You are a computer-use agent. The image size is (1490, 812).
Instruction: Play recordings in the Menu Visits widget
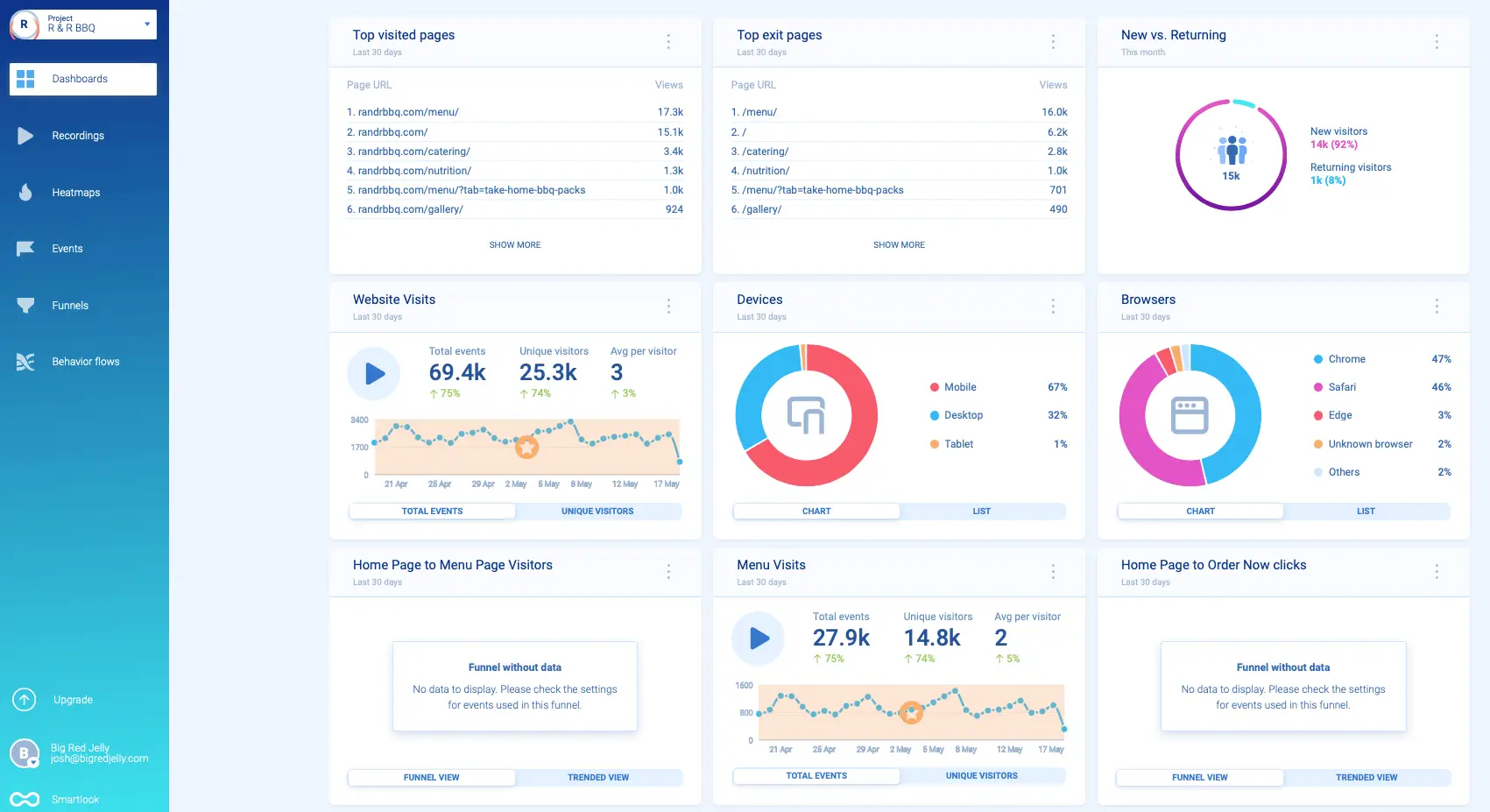click(759, 639)
